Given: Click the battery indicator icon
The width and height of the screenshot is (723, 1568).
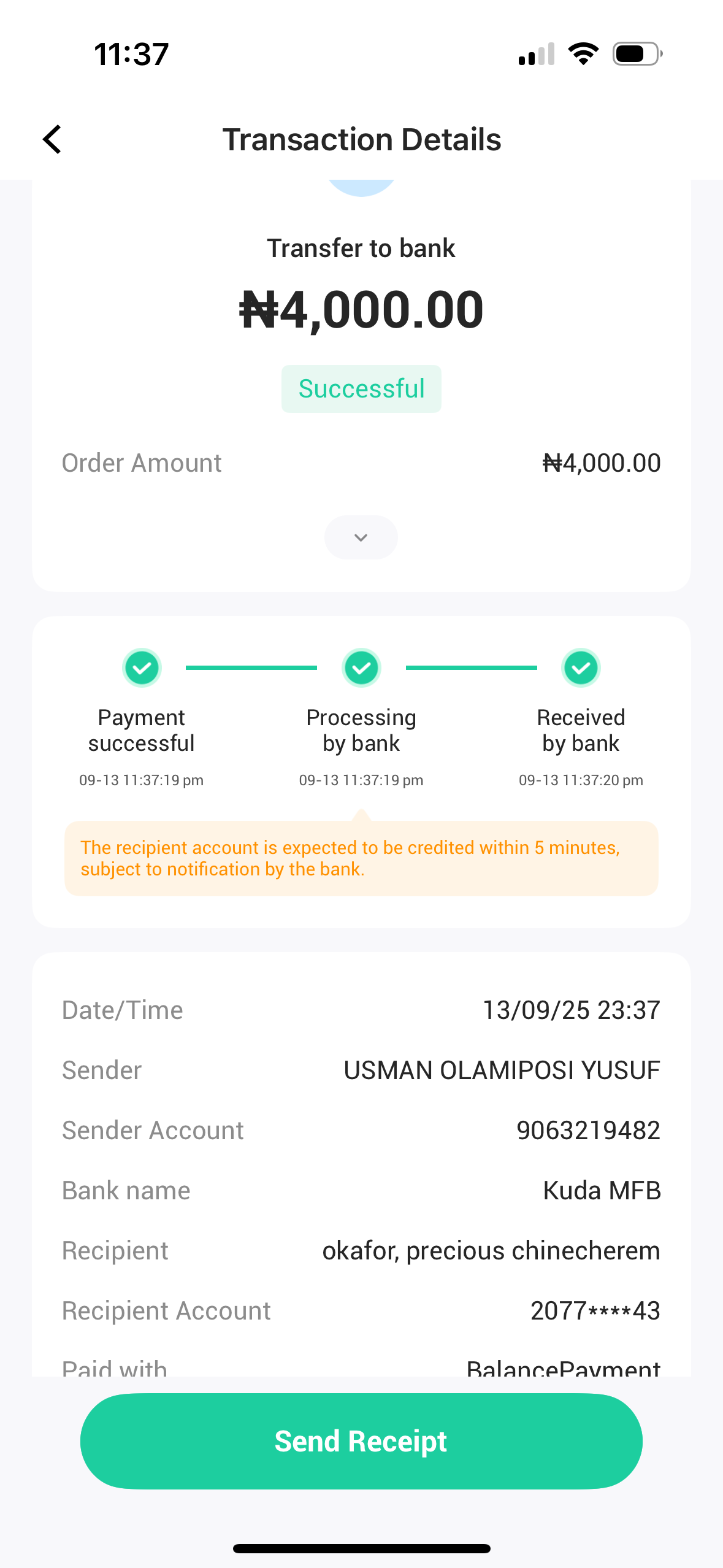Looking at the screenshot, I should coord(637,54).
